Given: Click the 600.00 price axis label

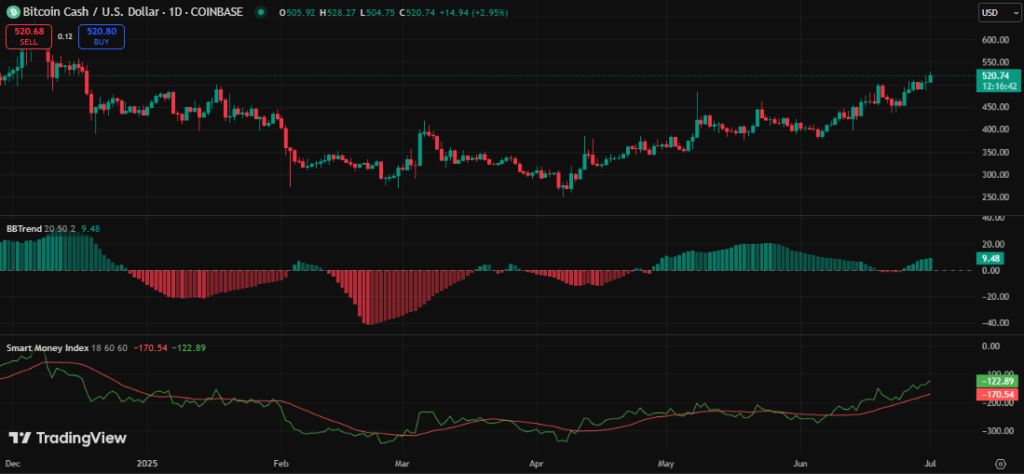Looking at the screenshot, I should pos(995,39).
